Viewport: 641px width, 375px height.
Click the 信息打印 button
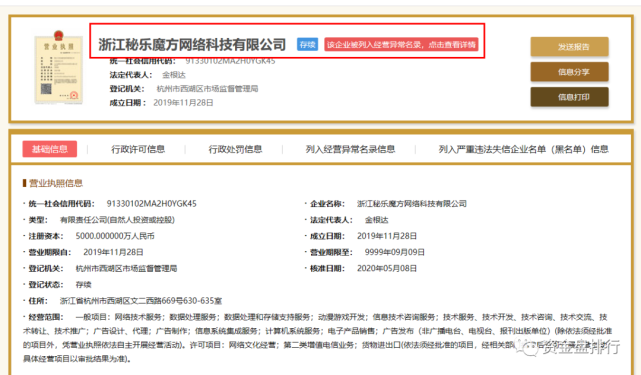pyautogui.click(x=569, y=97)
